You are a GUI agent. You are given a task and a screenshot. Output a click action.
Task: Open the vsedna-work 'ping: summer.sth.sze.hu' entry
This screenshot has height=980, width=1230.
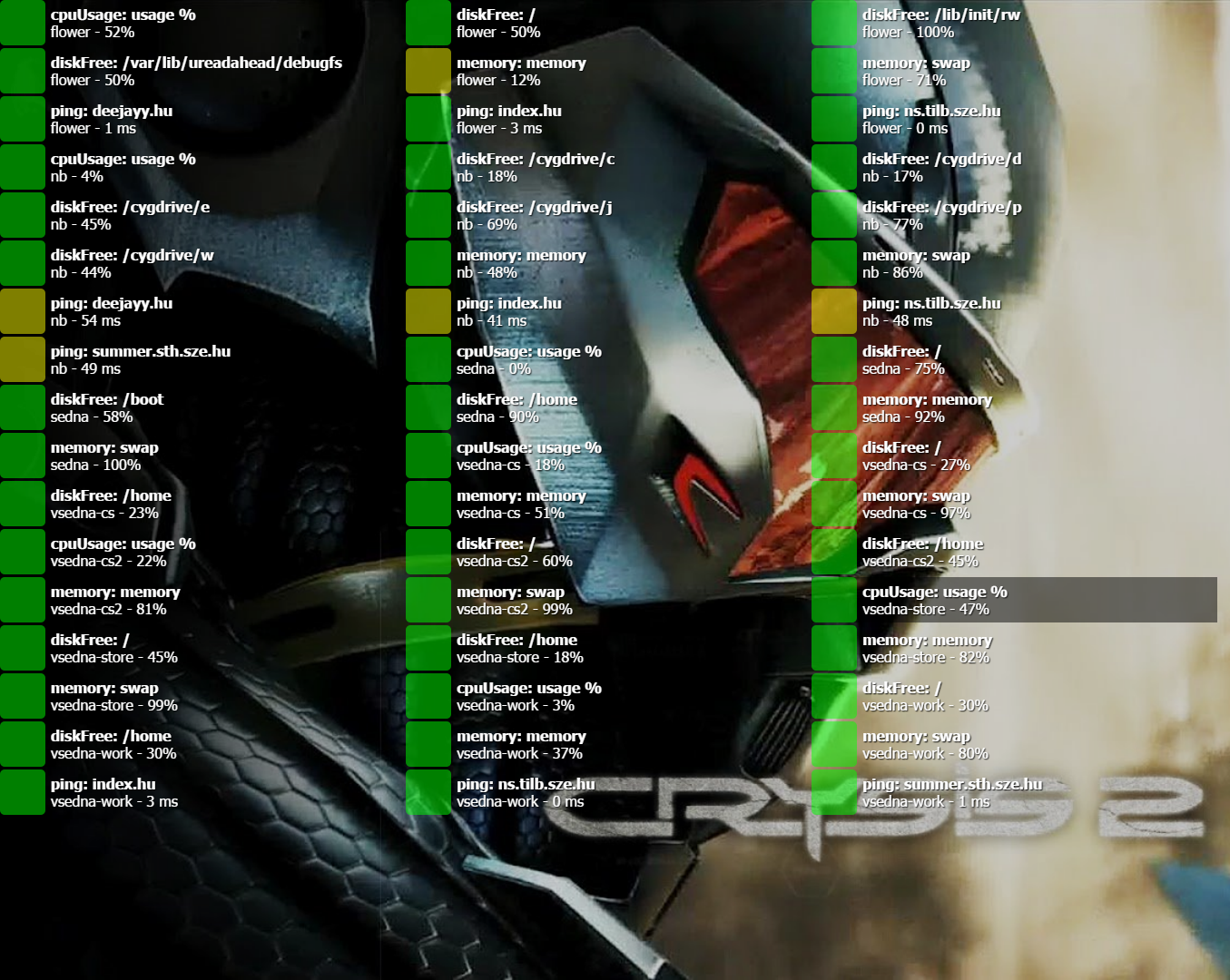click(1014, 792)
